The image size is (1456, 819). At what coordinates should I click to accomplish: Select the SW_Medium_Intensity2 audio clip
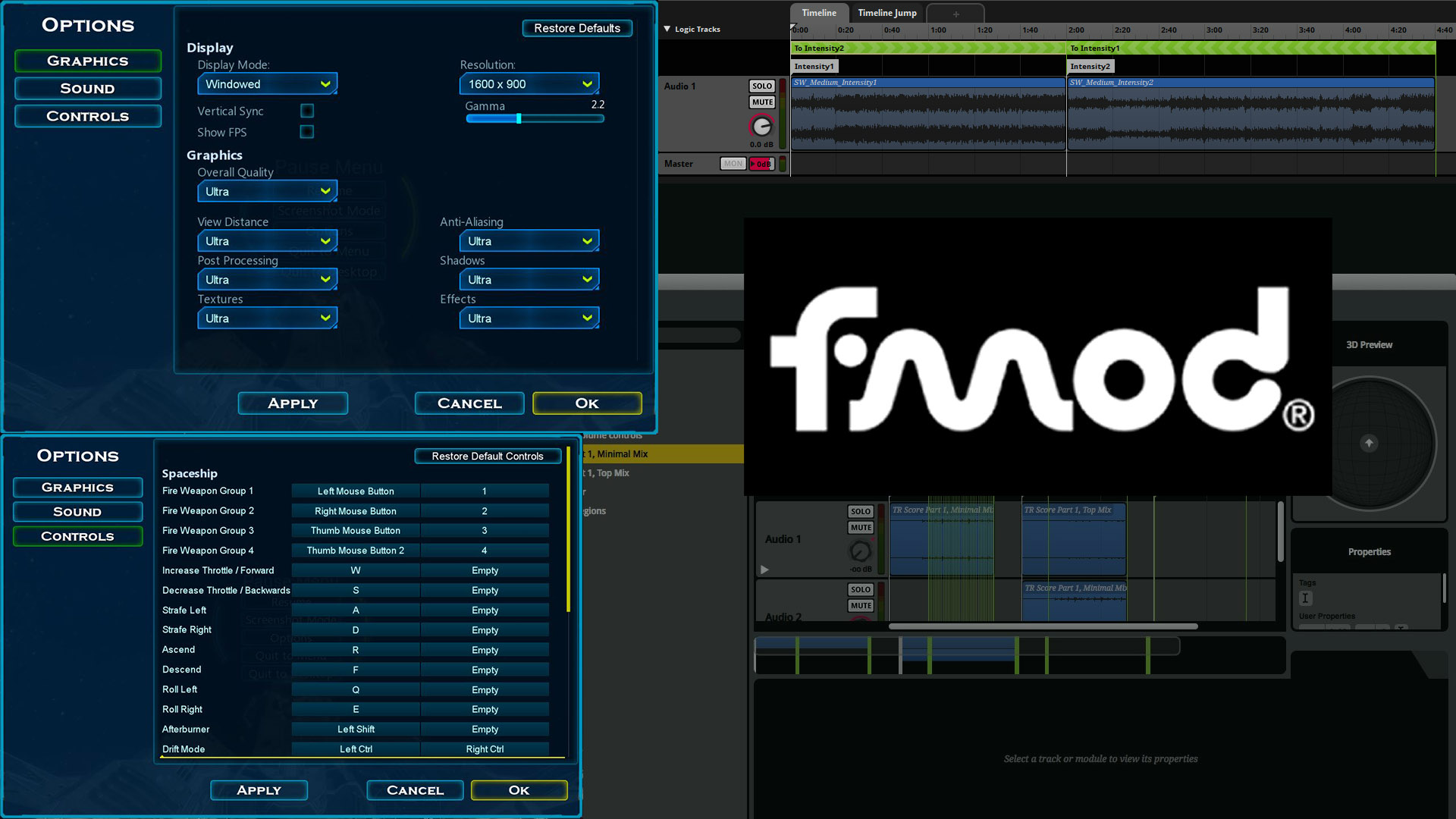[x=1251, y=112]
